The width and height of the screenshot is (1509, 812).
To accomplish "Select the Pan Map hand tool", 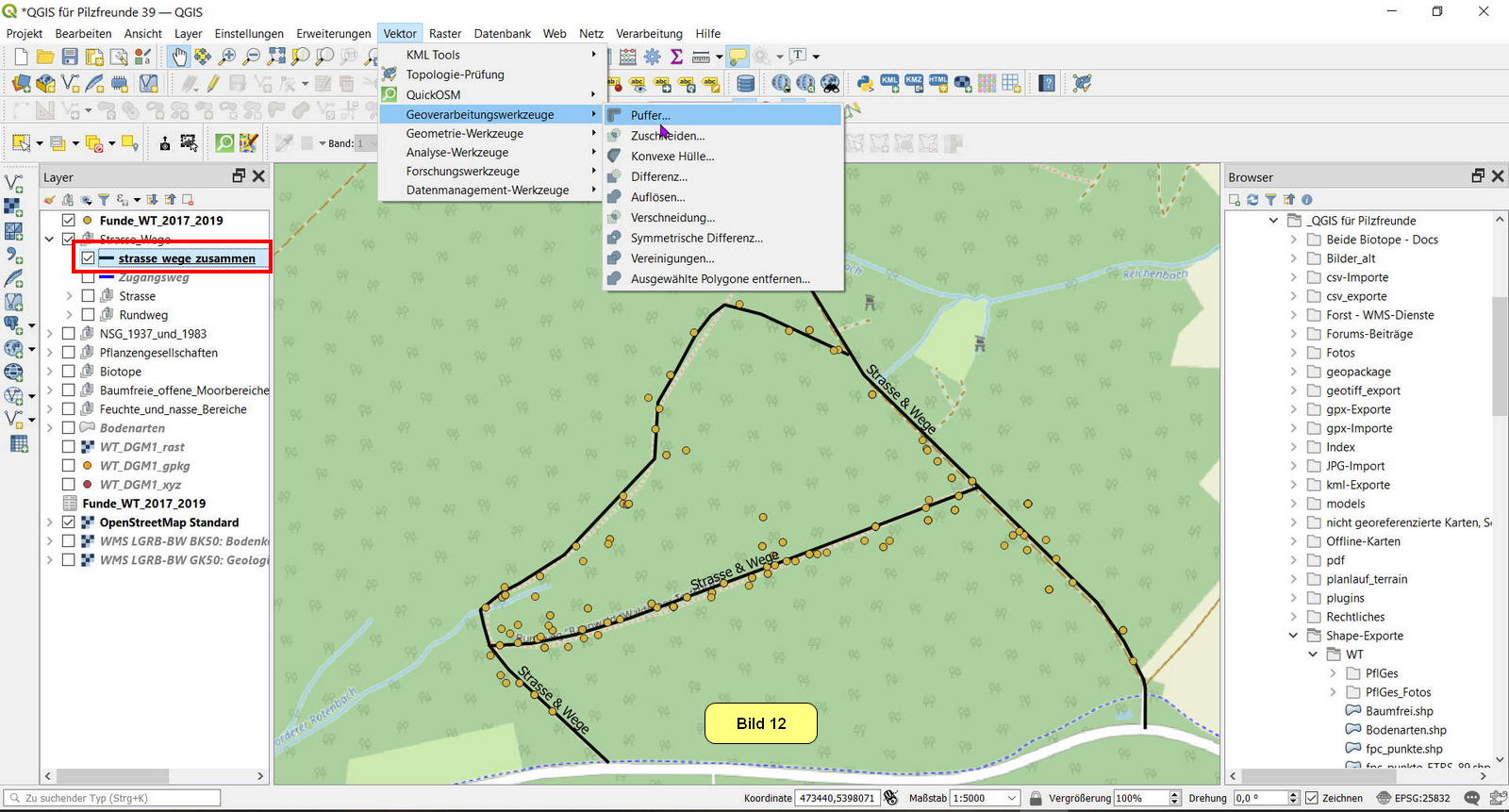I will tap(178, 57).
